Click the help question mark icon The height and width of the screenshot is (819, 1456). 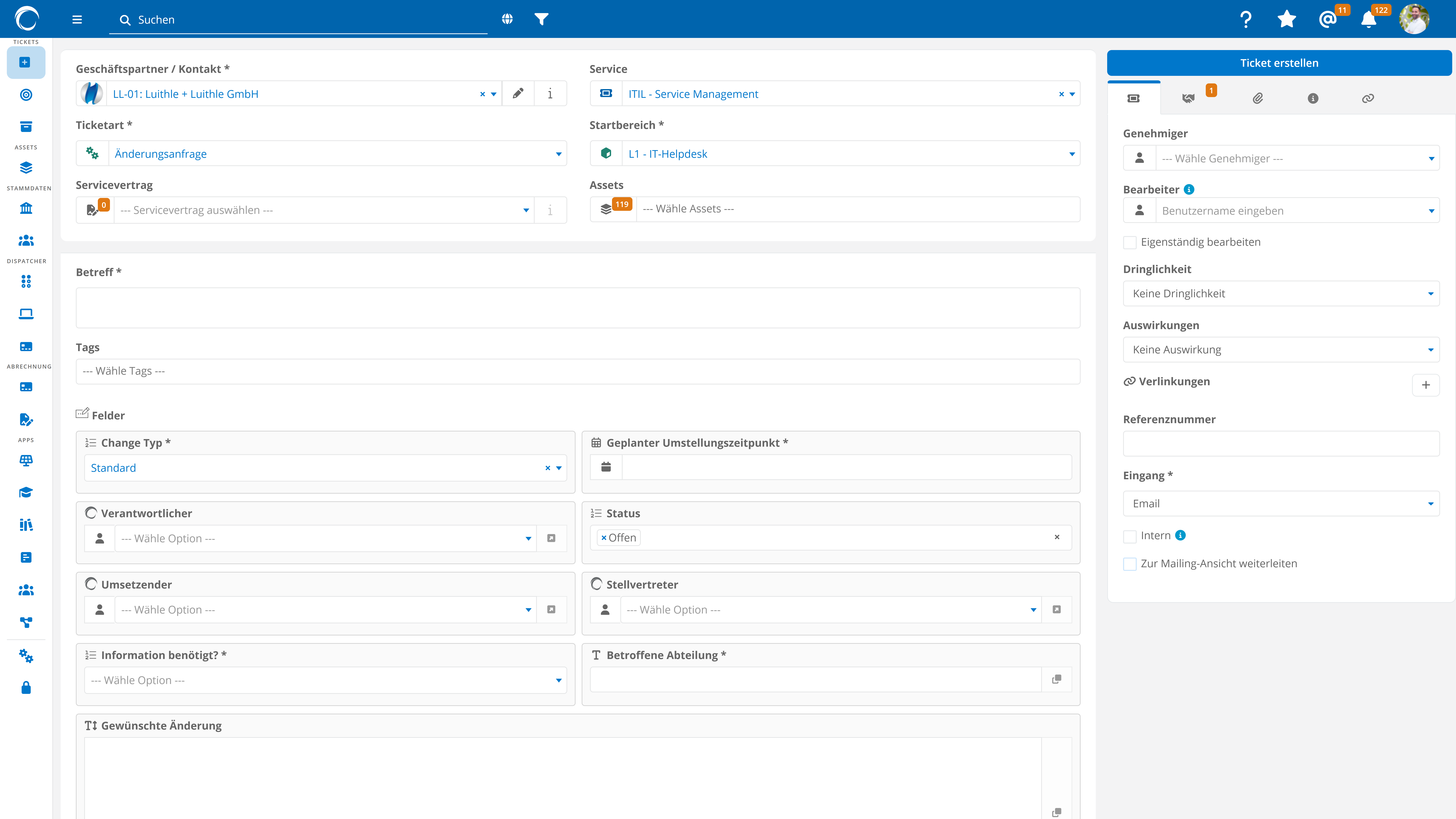pos(1246,19)
